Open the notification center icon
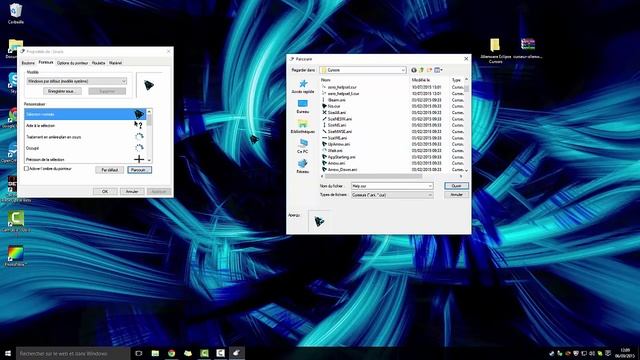Screen dimensions: 640x360 (x=608, y=353)
